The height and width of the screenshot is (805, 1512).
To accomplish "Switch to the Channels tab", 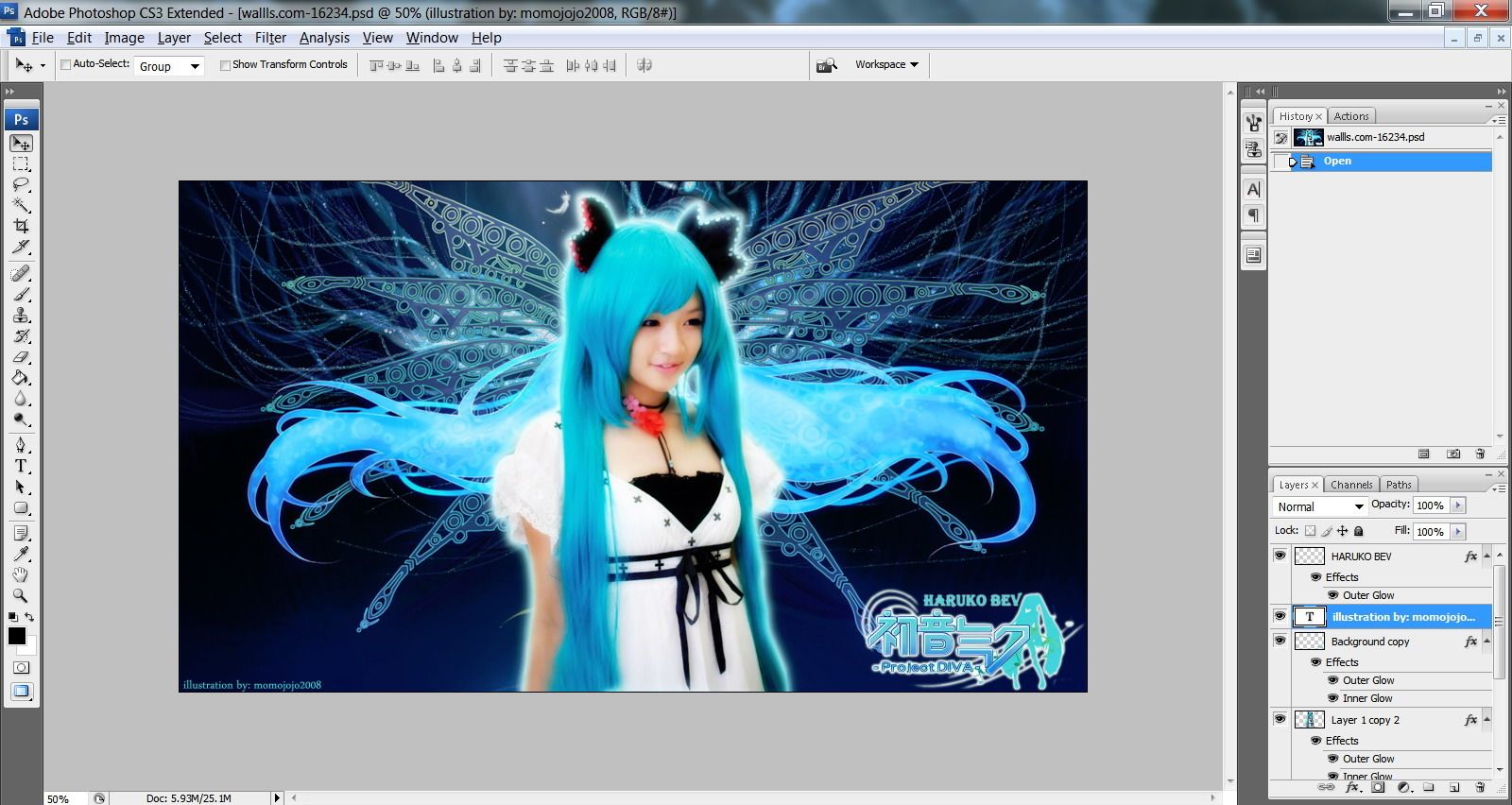I will tap(1351, 485).
